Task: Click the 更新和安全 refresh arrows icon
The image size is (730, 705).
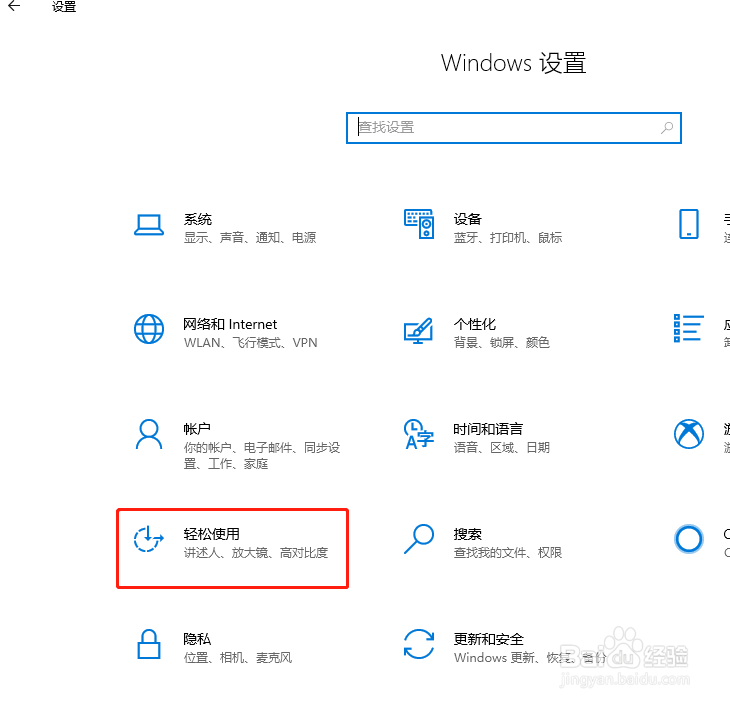Action: (419, 644)
